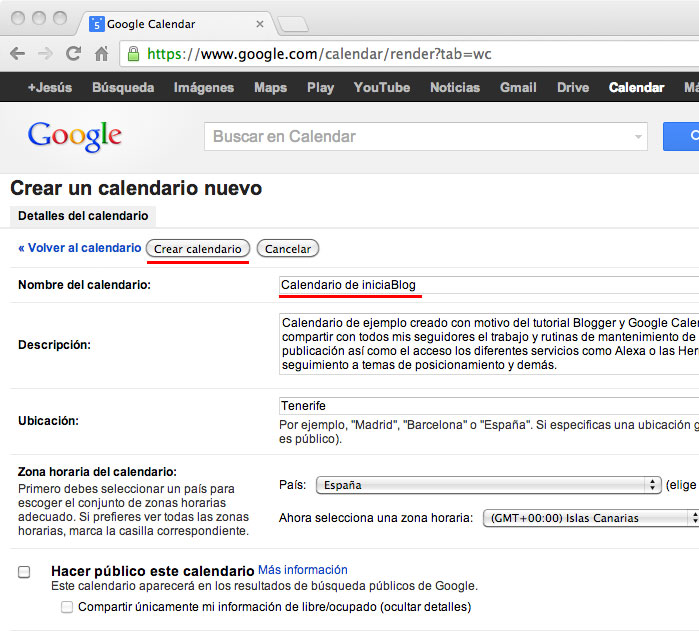Screen dimensions: 699x635
Task: Open the browser home page icon
Action: pyautogui.click(x=102, y=54)
